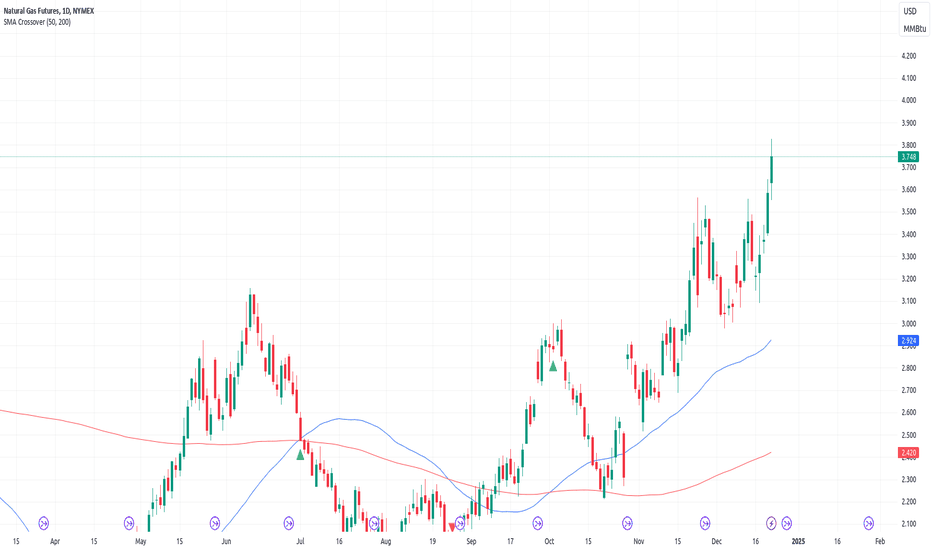Click the 4.000 price axis label
932x550 pixels.
(x=908, y=100)
